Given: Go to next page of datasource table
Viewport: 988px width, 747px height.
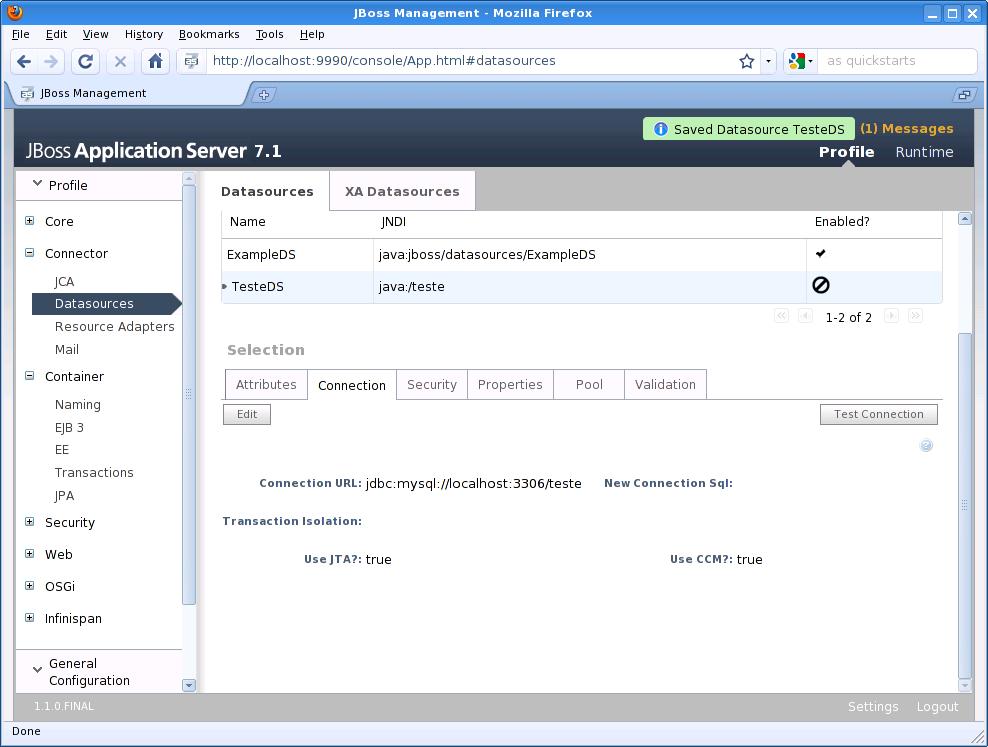Looking at the screenshot, I should (x=891, y=316).
